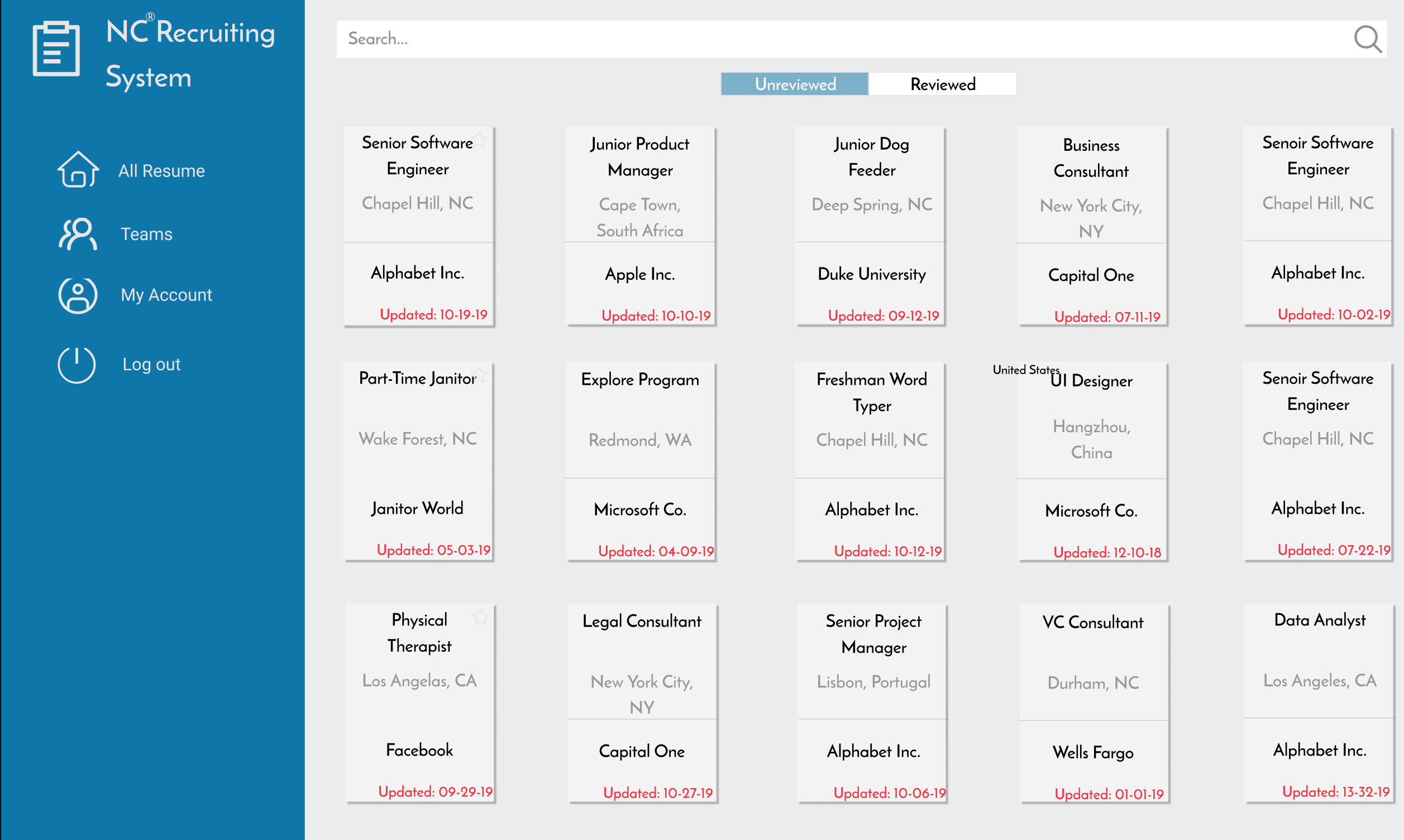The width and height of the screenshot is (1404, 840).
Task: Star the Part-Time Janitor card
Action: tap(480, 374)
